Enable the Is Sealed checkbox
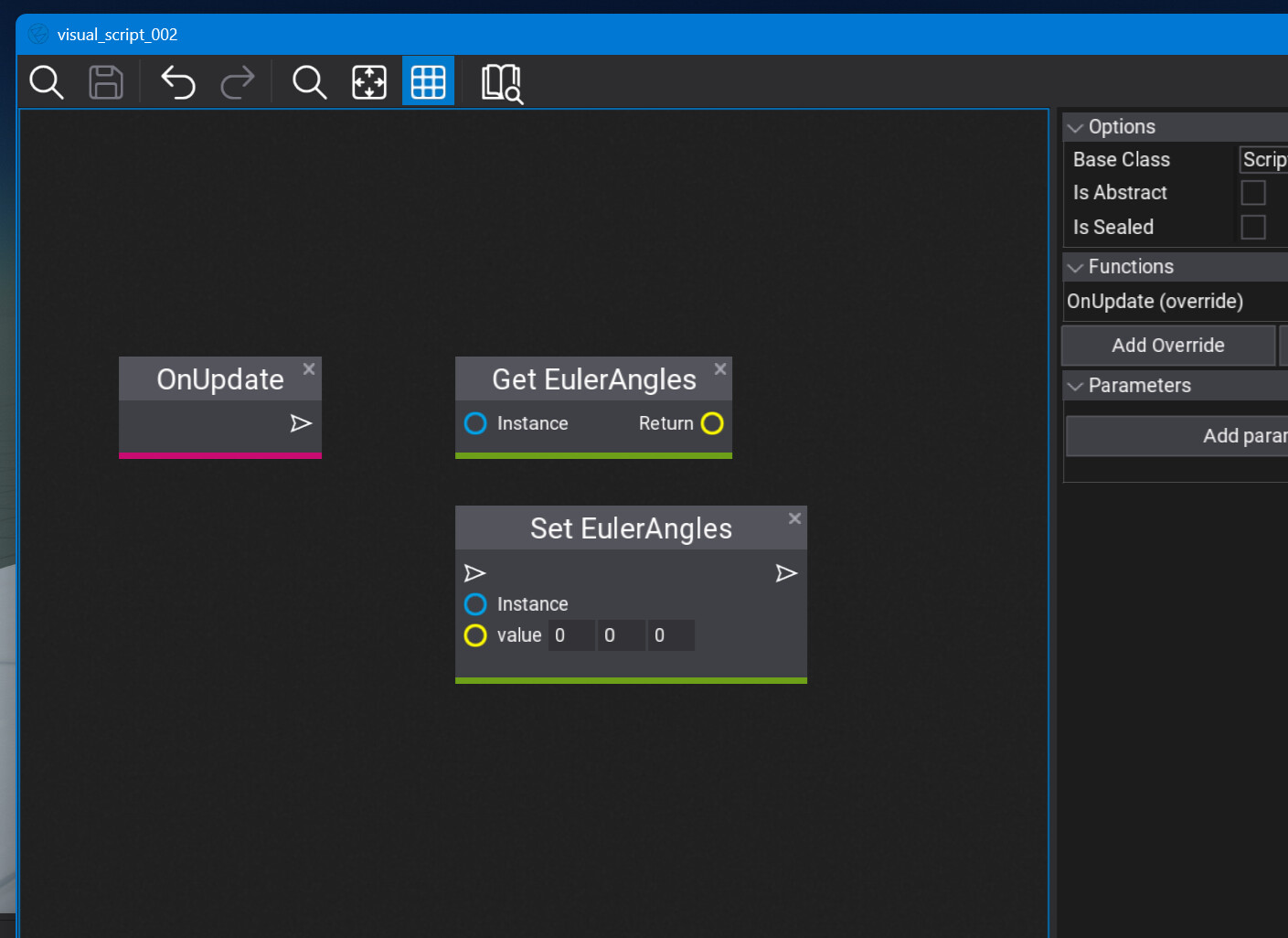1288x938 pixels. pos(1253,227)
